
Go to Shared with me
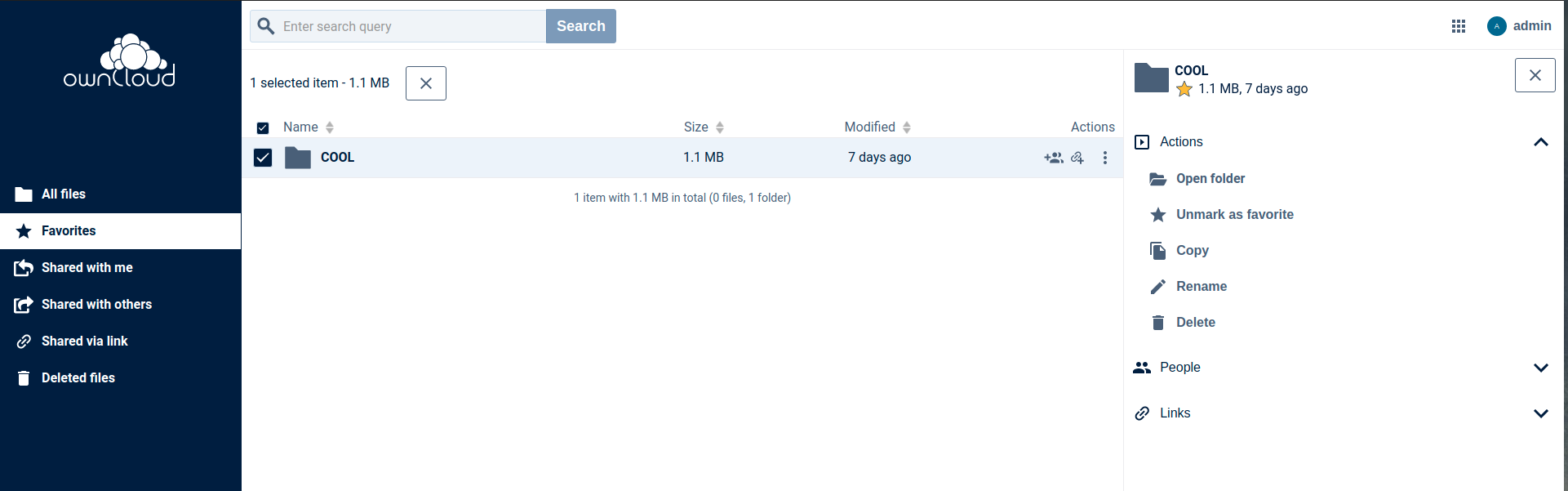coord(121,268)
